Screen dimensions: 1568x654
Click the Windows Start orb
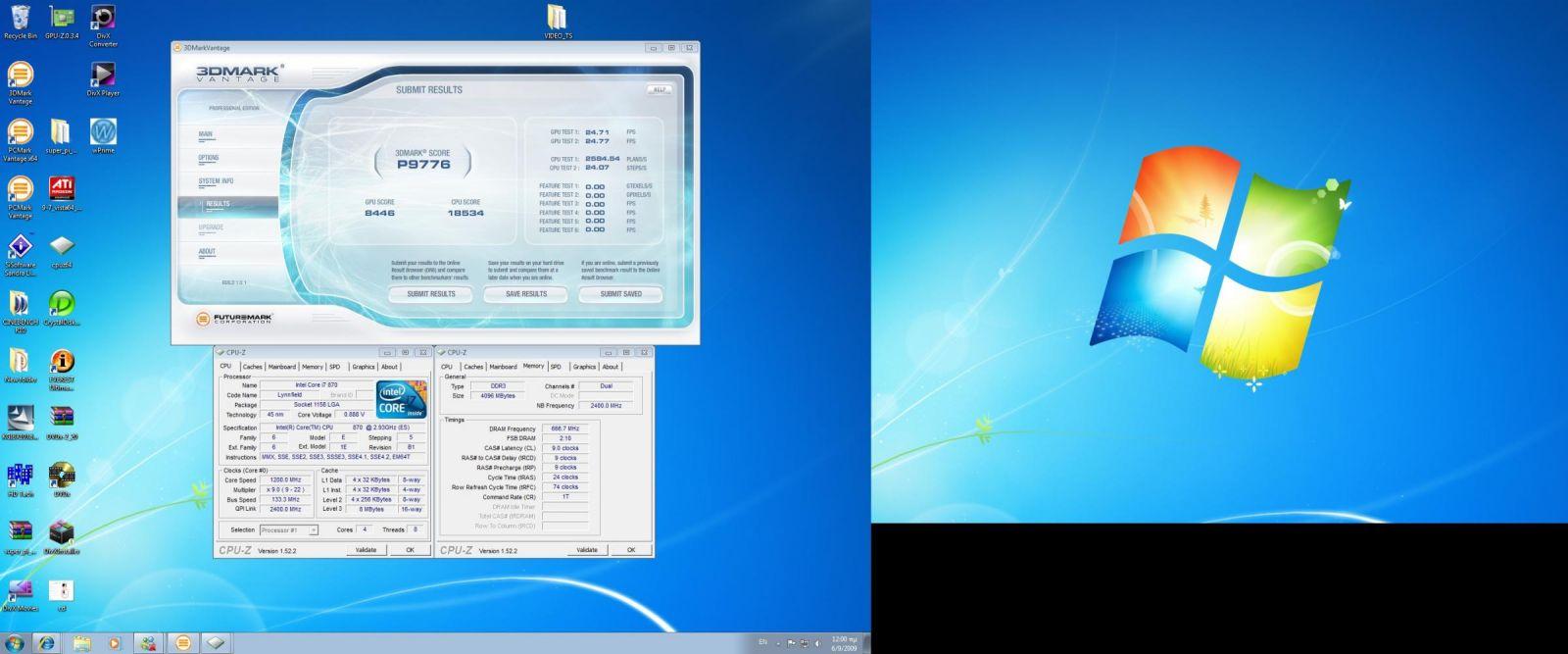click(15, 643)
